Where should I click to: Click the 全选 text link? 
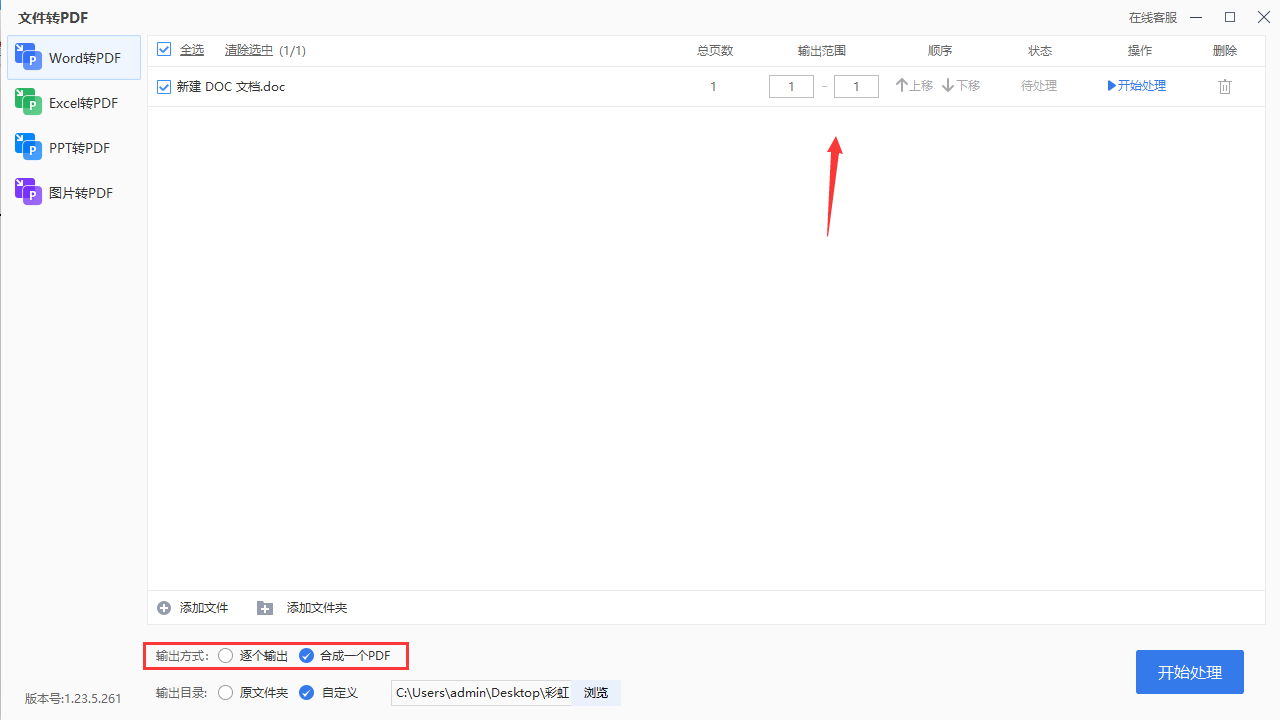[x=192, y=50]
